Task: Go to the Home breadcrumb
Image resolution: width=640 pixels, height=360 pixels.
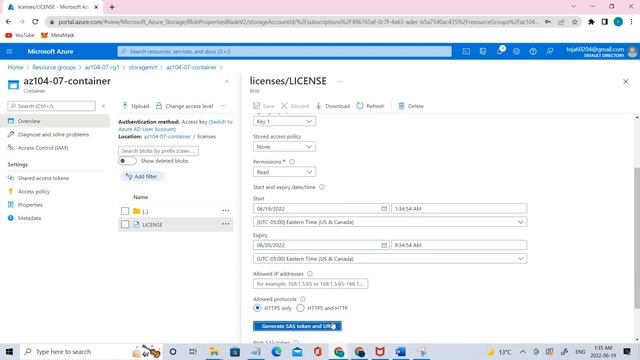Action: (16, 67)
